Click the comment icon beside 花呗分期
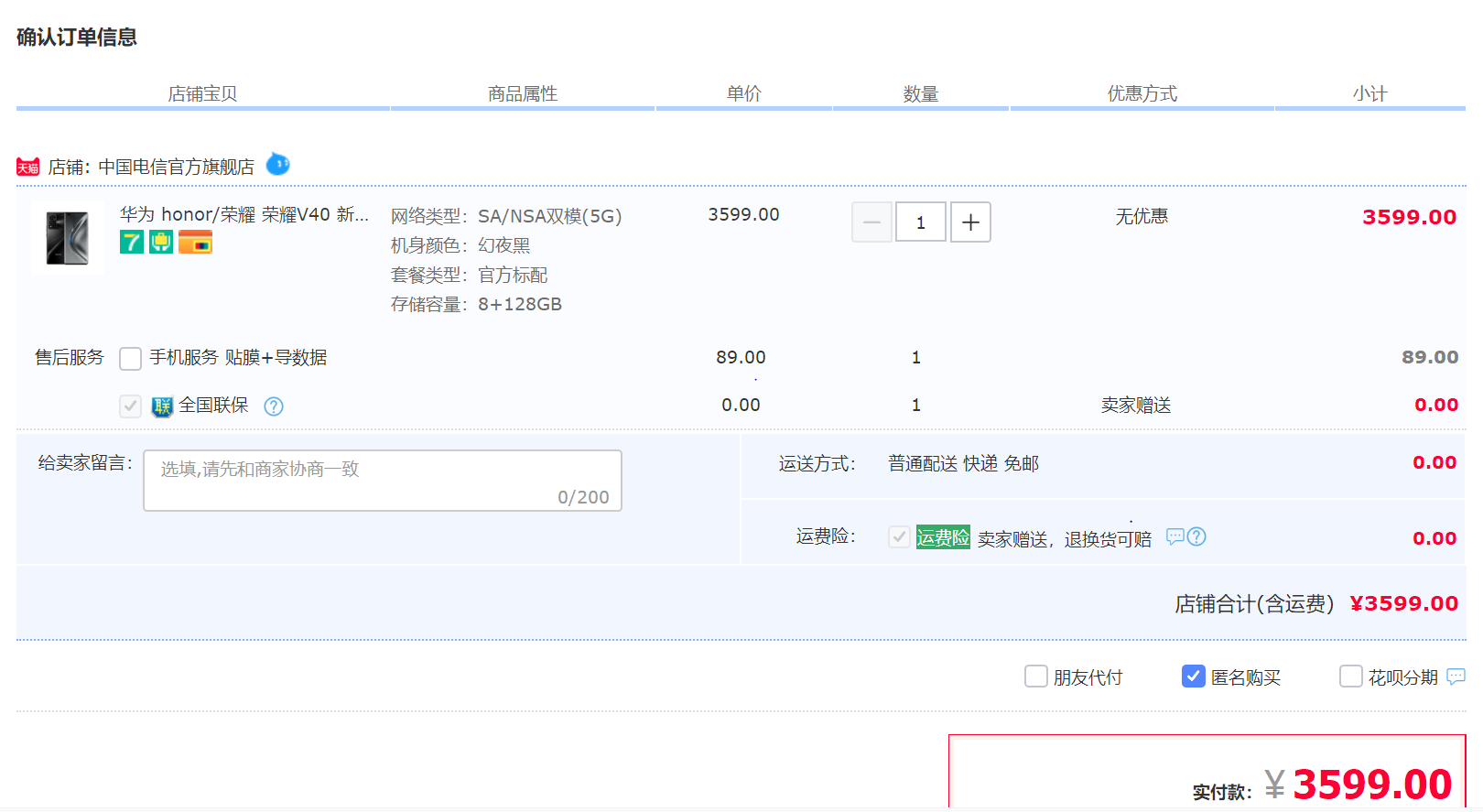The width and height of the screenshot is (1483, 812). click(1456, 677)
